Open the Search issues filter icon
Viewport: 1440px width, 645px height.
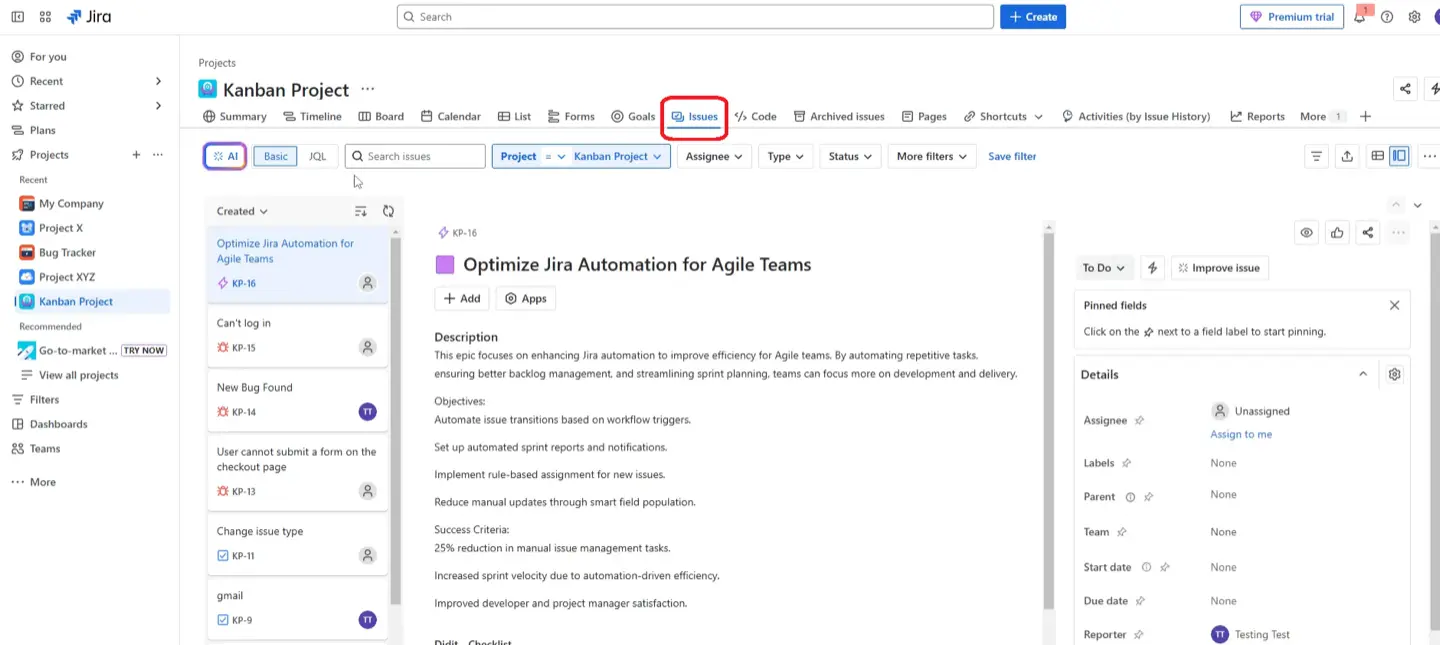click(x=1316, y=156)
